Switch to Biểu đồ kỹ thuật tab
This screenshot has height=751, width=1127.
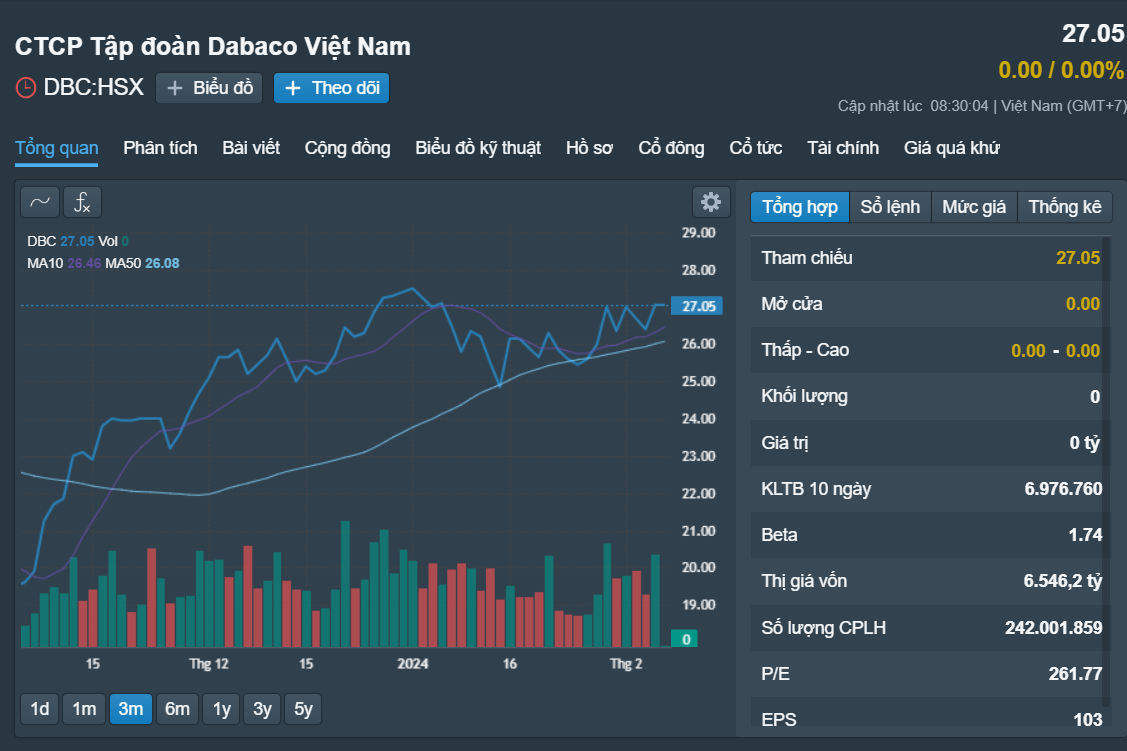click(x=478, y=148)
